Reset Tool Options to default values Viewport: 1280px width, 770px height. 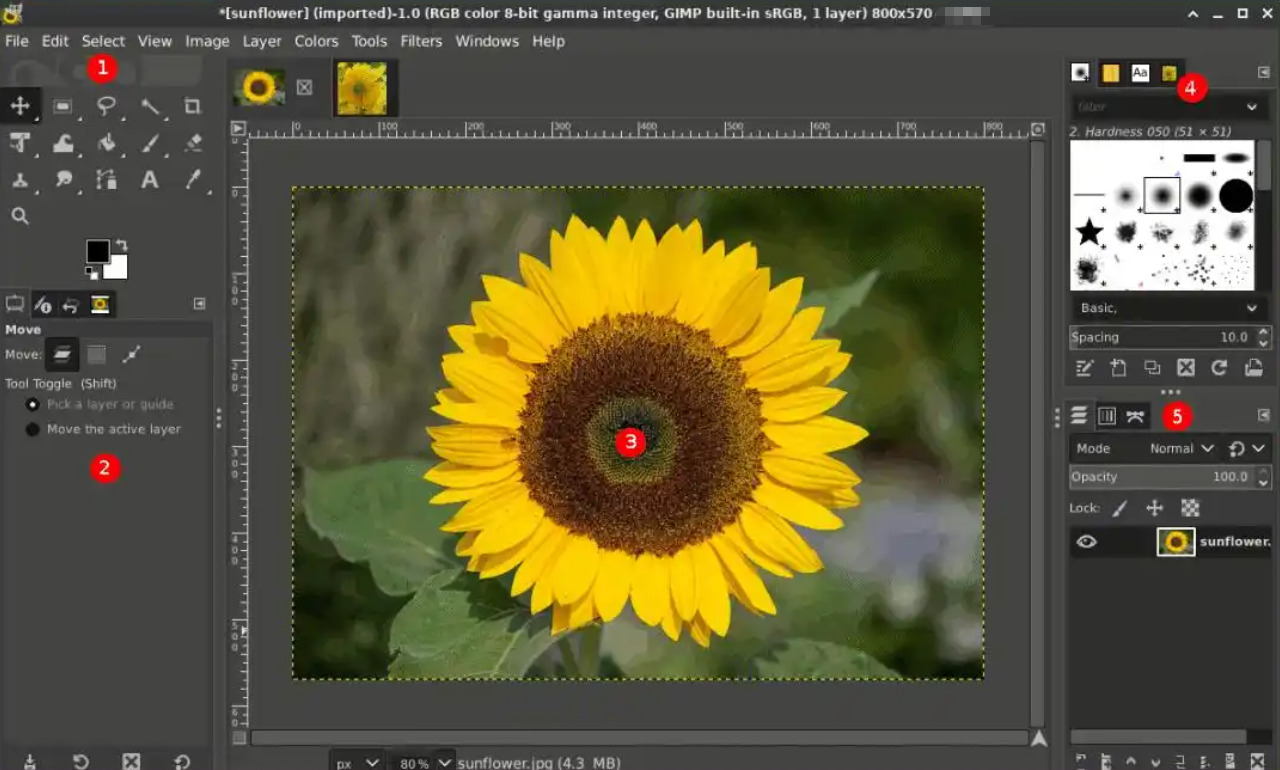pos(182,761)
